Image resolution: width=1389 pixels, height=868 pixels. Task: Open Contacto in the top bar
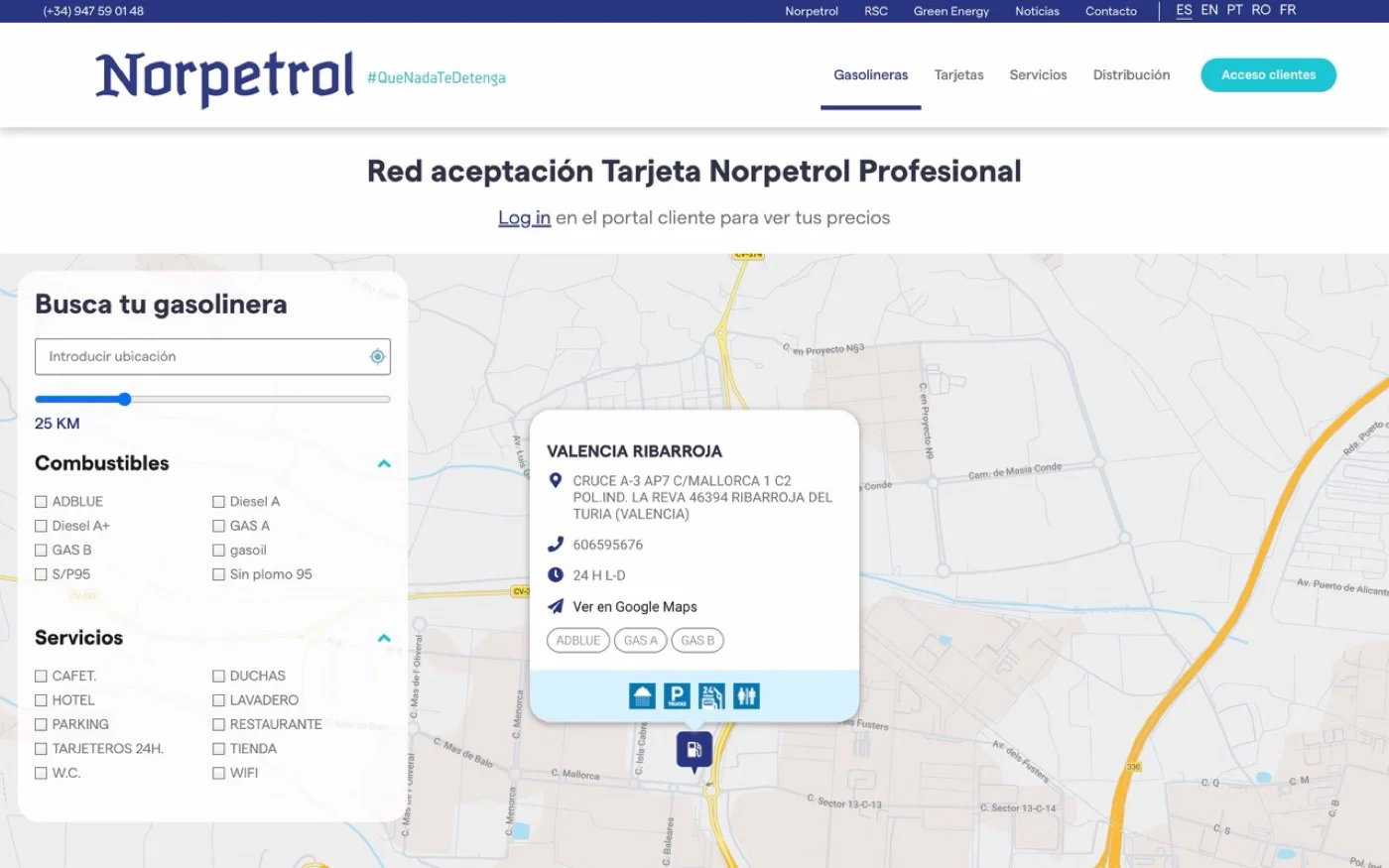1111,11
